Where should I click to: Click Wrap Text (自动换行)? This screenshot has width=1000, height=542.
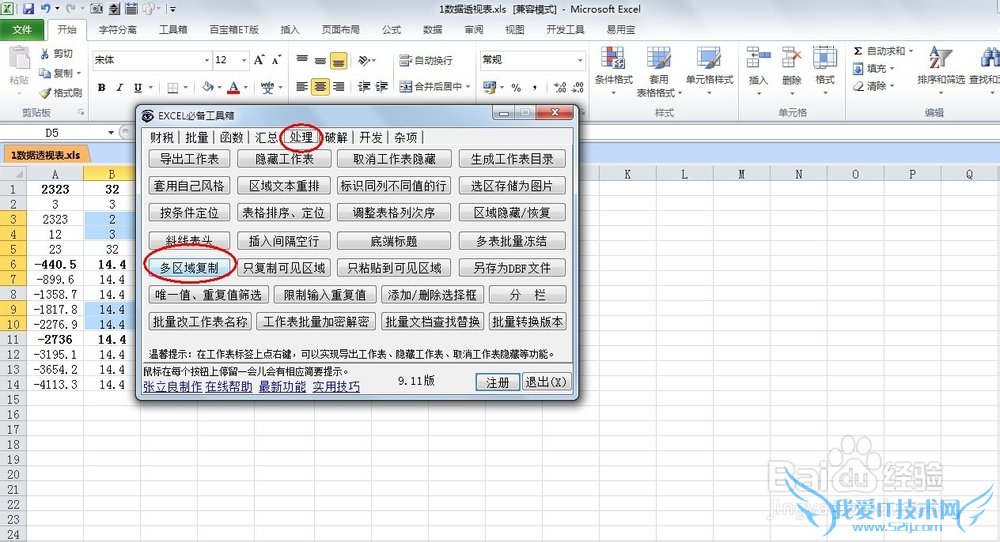[x=425, y=61]
